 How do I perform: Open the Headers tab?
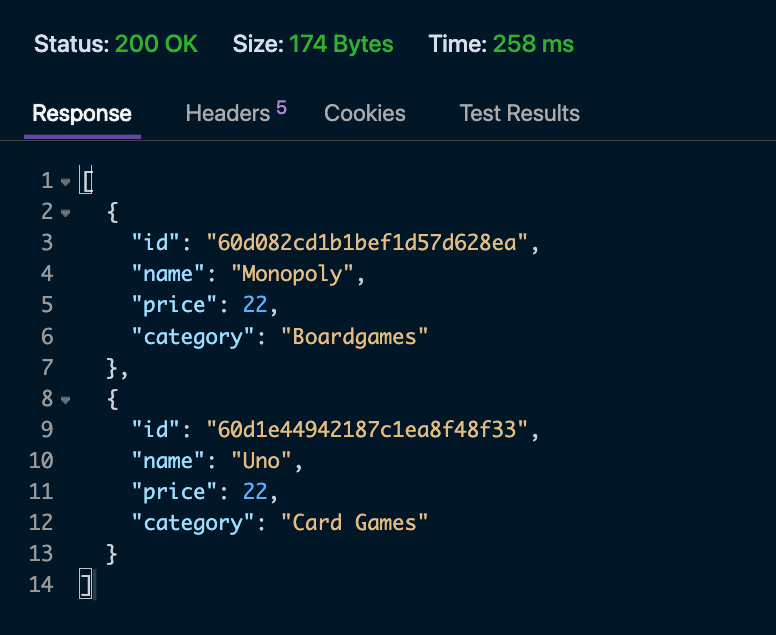[228, 113]
